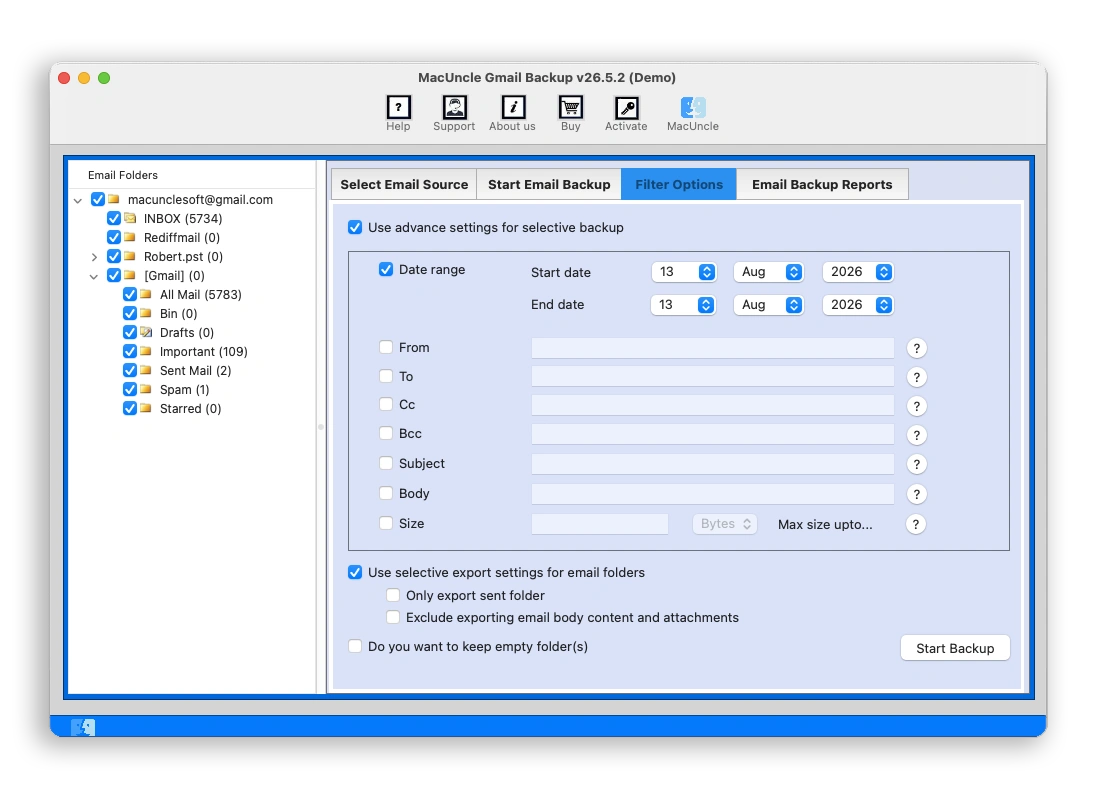Screen dimensions: 1096x799
Task: Enable the Bcc filter checkbox
Action: tap(386, 433)
